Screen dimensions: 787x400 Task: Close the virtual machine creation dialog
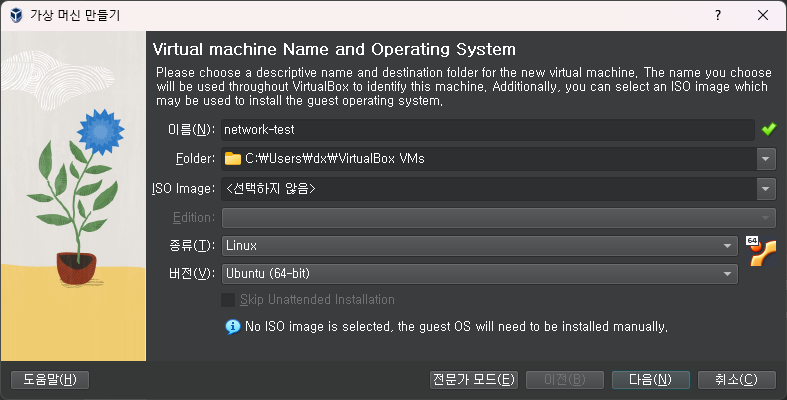point(763,15)
